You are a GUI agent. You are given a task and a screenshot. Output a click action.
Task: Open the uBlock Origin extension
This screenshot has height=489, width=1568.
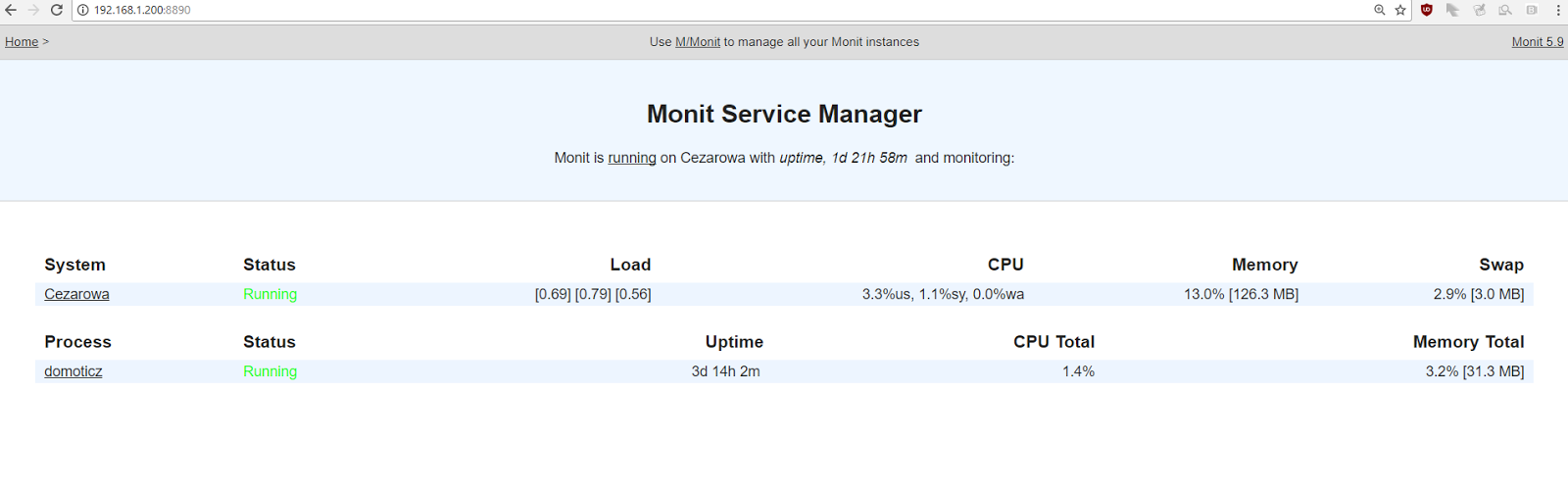[x=1427, y=10]
